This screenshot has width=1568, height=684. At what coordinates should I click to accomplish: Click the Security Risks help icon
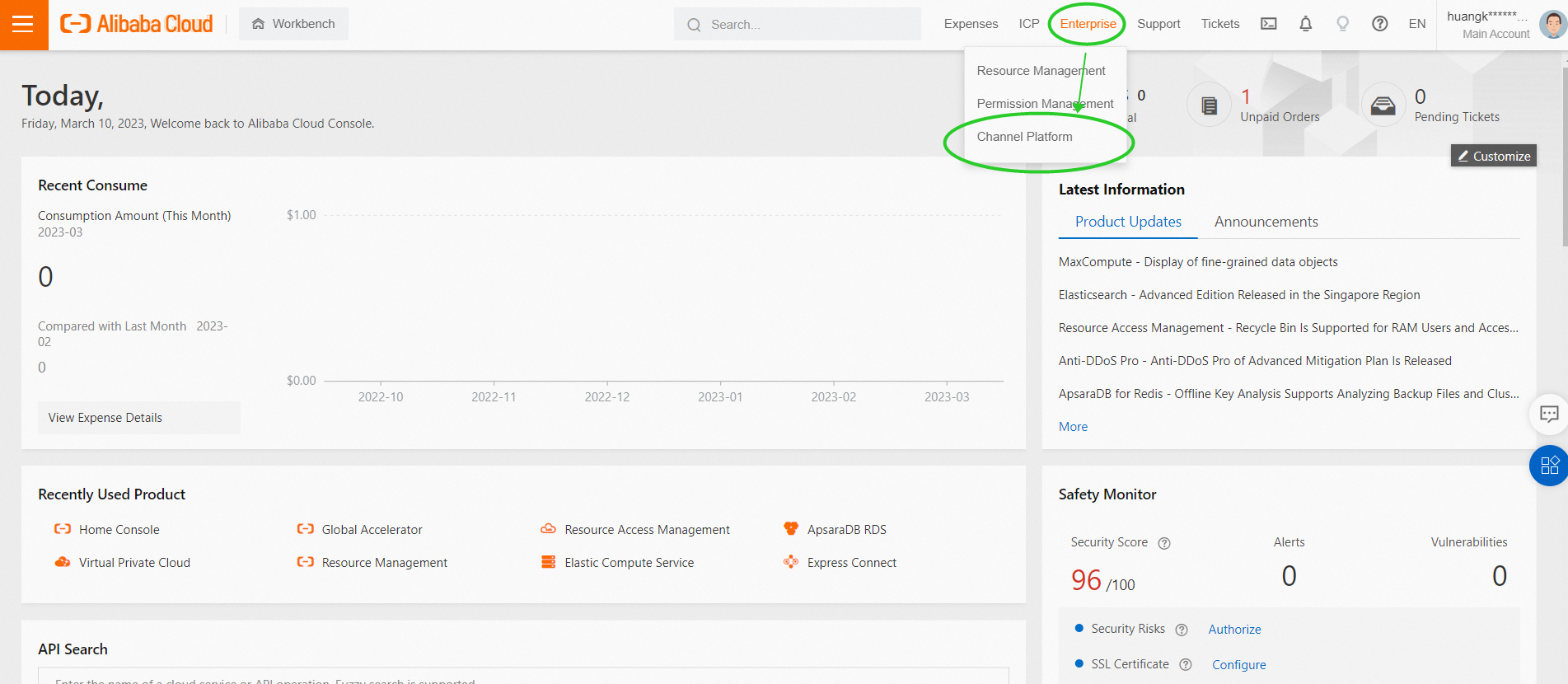[1182, 630]
